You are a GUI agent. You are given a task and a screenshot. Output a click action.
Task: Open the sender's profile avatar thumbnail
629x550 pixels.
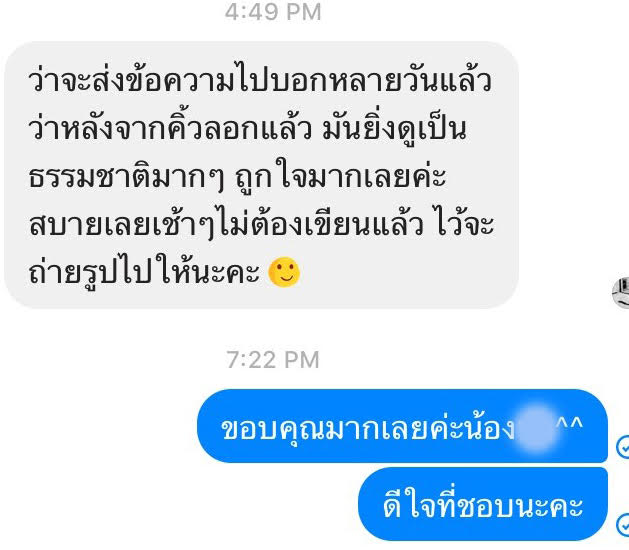point(621,293)
